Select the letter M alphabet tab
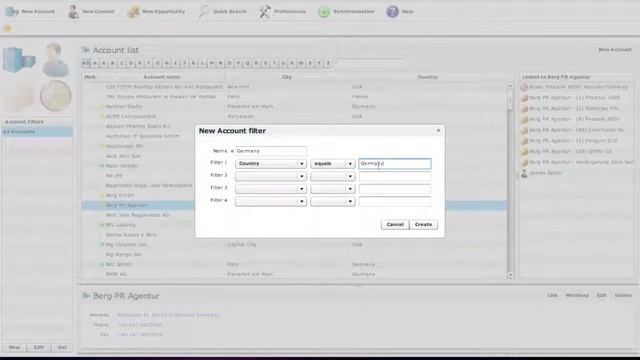The width and height of the screenshot is (640, 360). coord(211,63)
